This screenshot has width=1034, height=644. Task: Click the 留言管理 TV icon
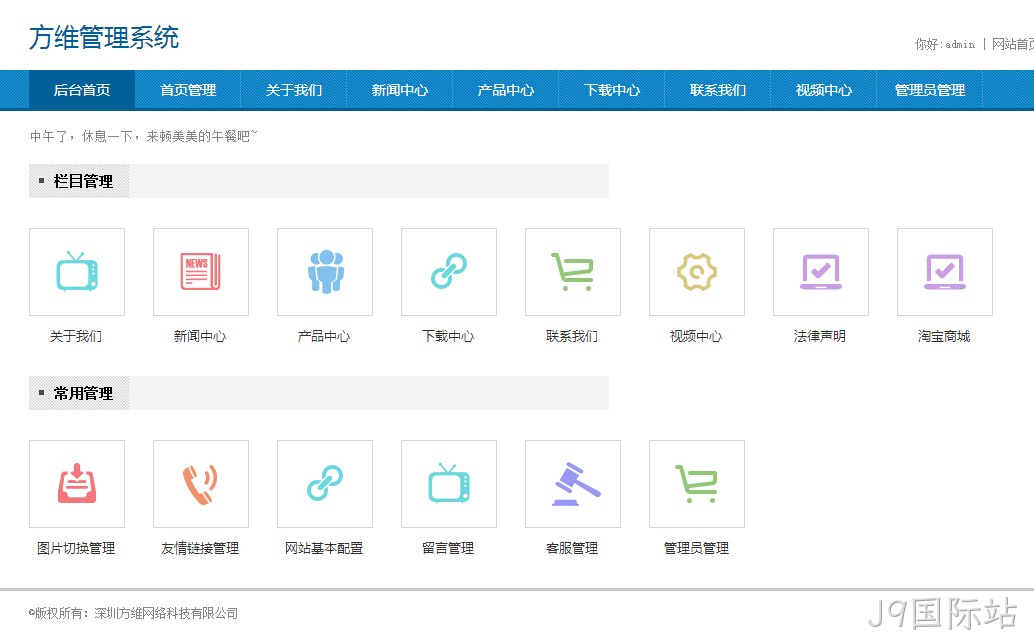[x=448, y=484]
